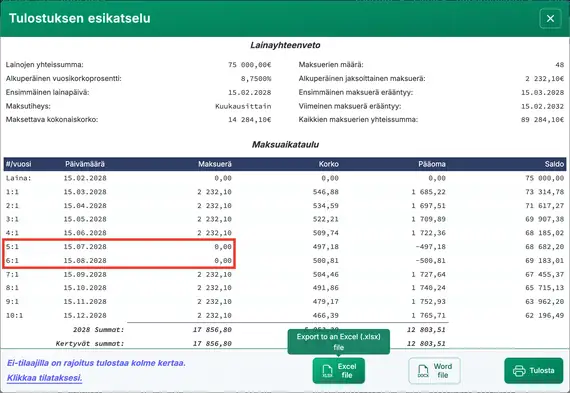Click row 7:1 interest 504,46
Viewport: 570px width, 393px height.
point(326,274)
